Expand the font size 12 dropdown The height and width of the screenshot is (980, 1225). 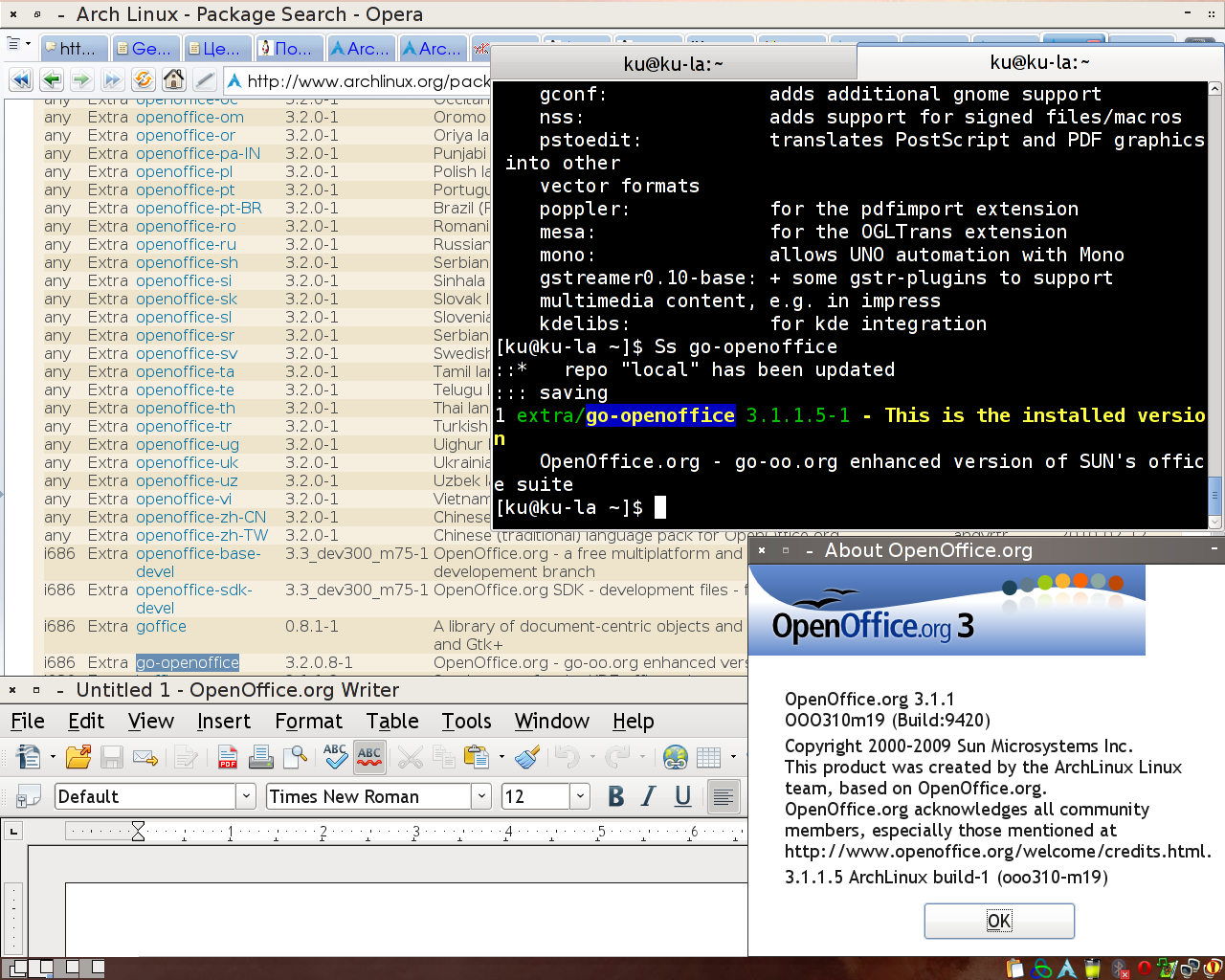click(580, 796)
